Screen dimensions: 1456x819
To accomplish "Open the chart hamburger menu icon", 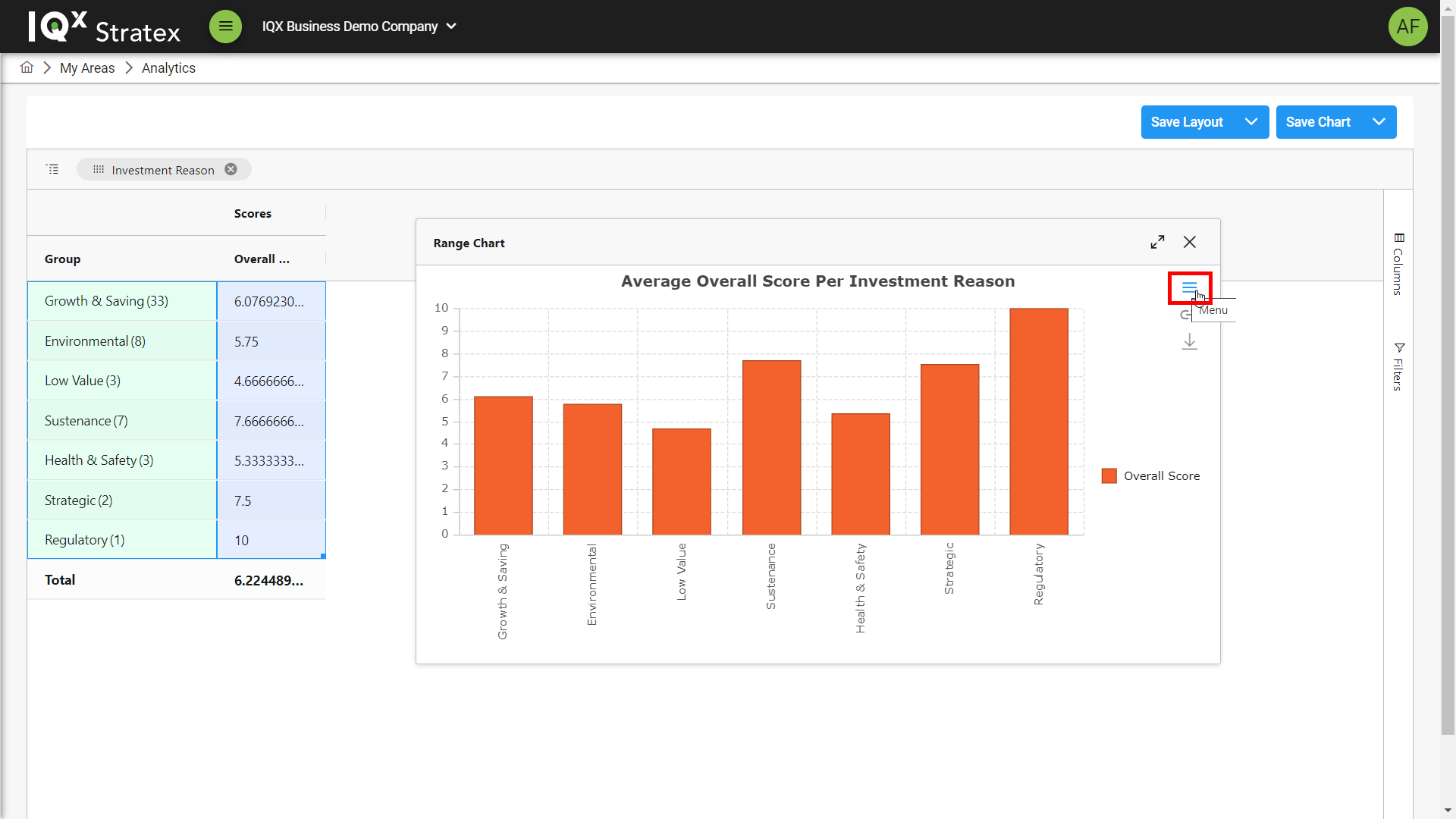I will coord(1189,287).
